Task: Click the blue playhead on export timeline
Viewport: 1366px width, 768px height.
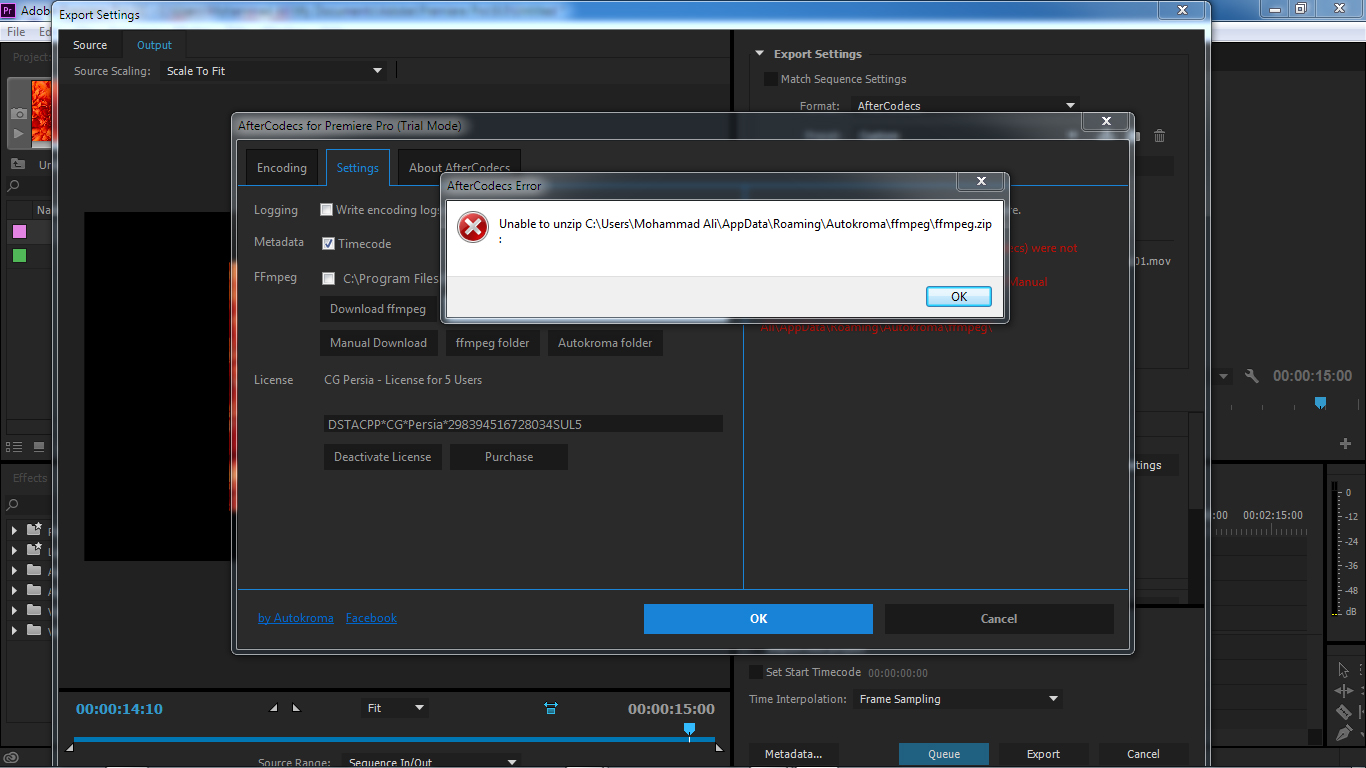Action: [689, 731]
